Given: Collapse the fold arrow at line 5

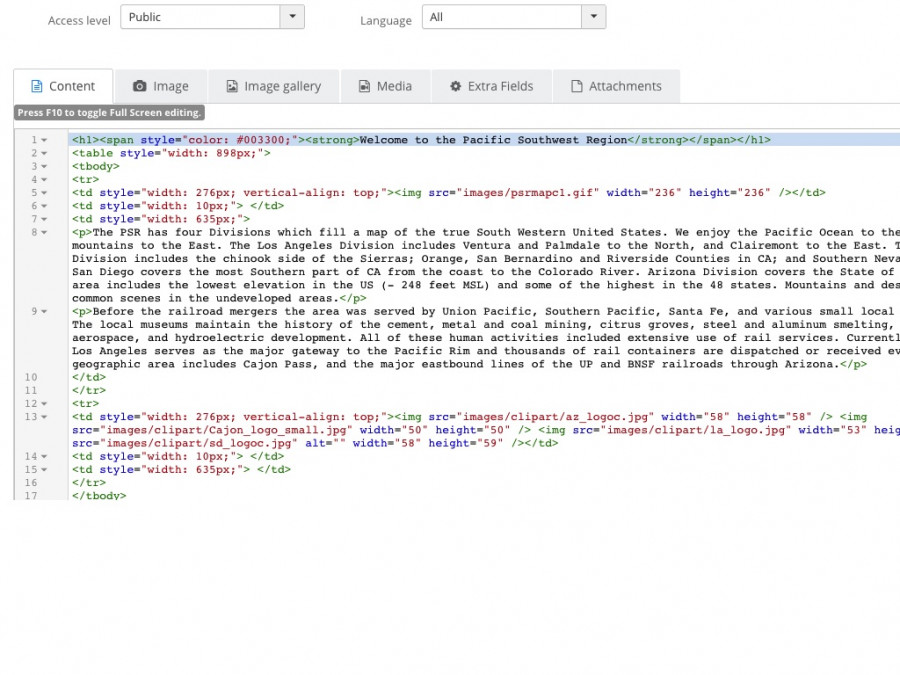Looking at the screenshot, I should point(44,193).
